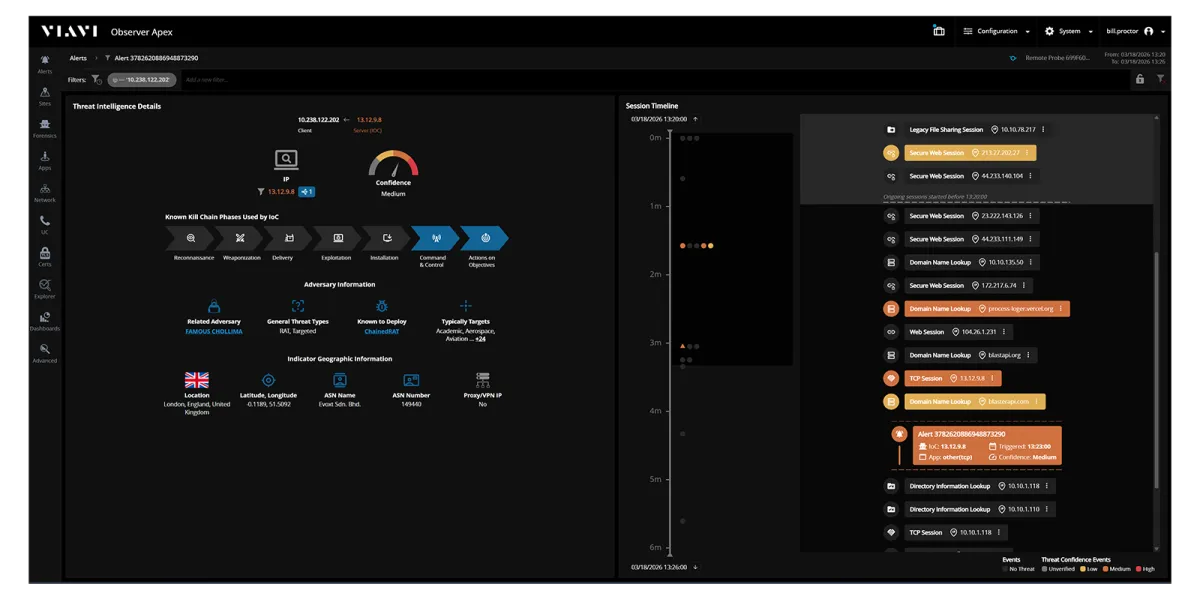Open Alerts in the left sidebar
The image size is (1200, 593).
coord(45,63)
